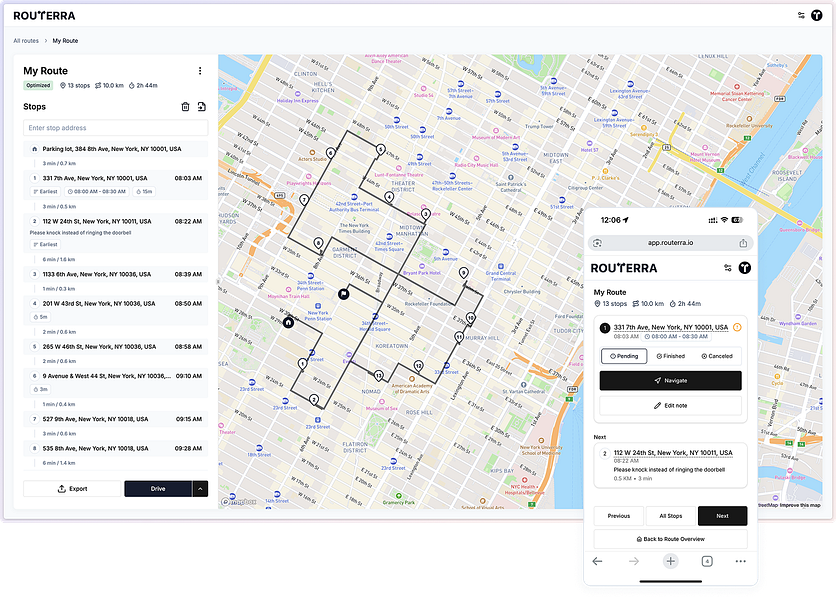Select stop 535 8th Ave in list
This screenshot has width=836, height=600.
(x=116, y=449)
